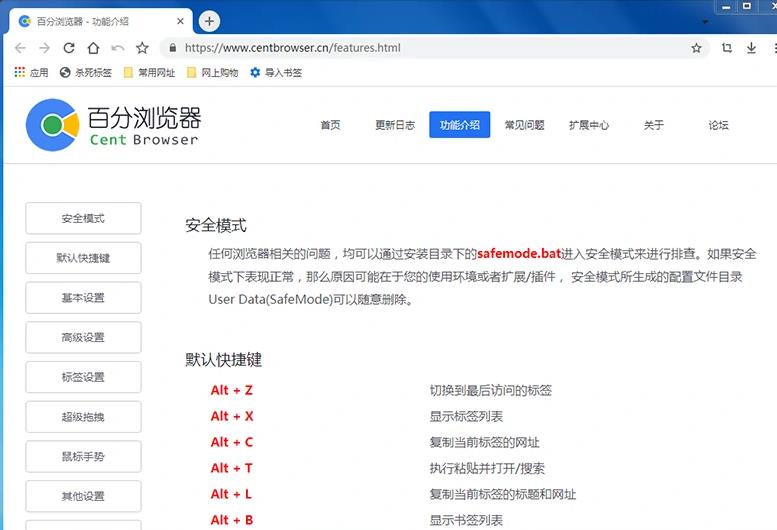Viewport: 777px width, 530px height.
Task: Click the undo closed tab arrow
Action: [117, 48]
